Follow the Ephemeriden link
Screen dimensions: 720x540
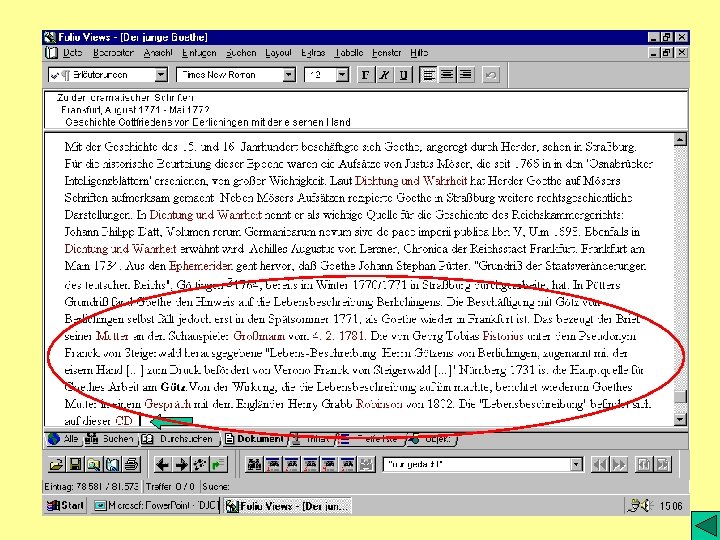(x=201, y=266)
